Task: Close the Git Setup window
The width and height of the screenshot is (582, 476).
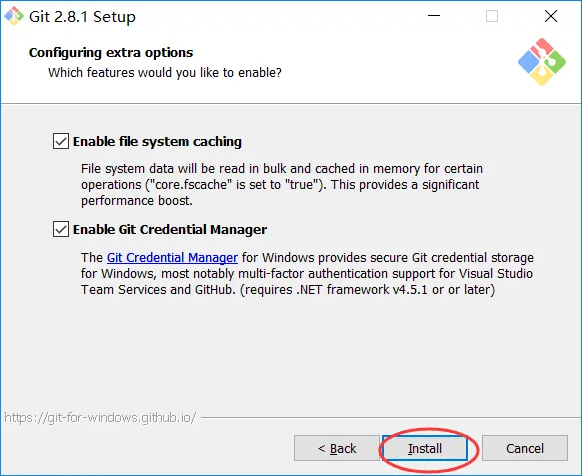Action: pos(550,16)
